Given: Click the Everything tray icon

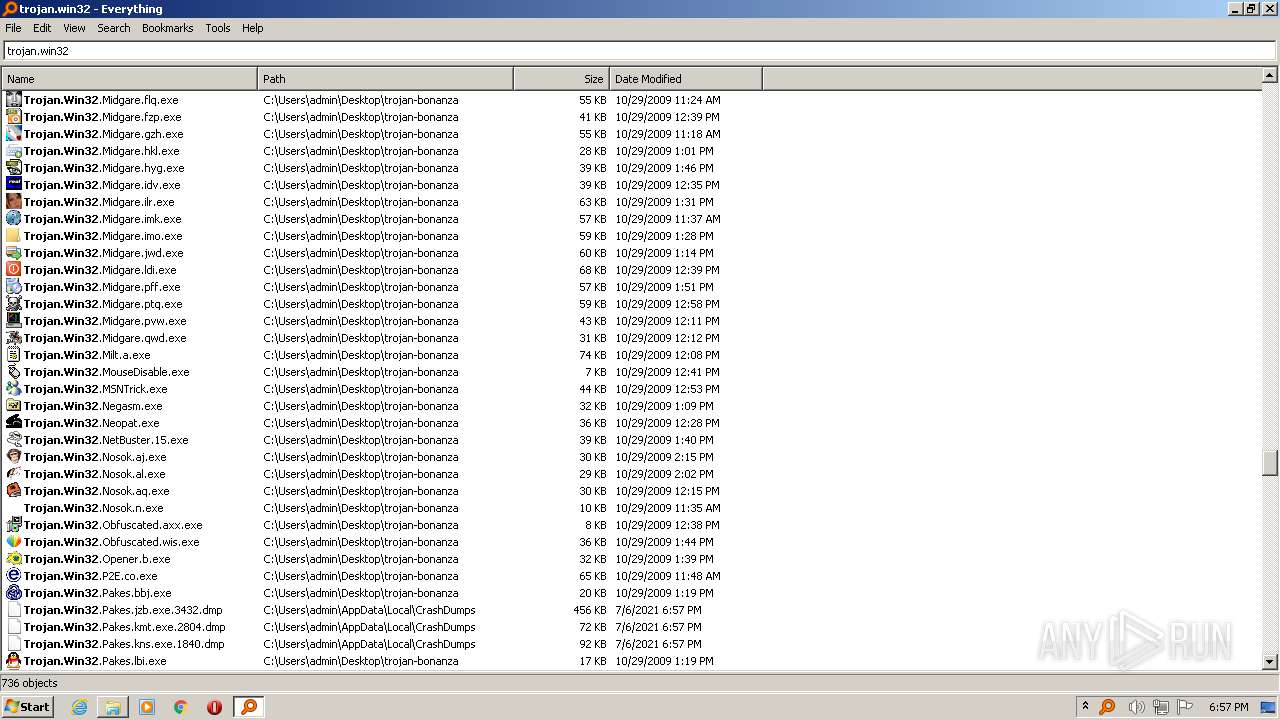Looking at the screenshot, I should tap(1107, 707).
